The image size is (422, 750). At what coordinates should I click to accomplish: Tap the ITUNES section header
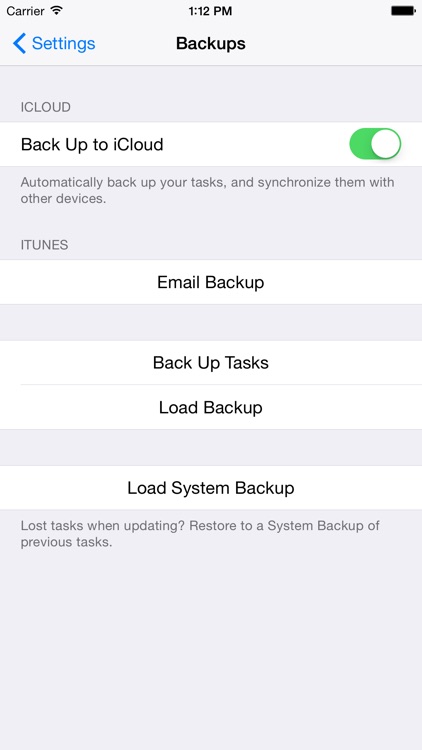[x=44, y=245]
